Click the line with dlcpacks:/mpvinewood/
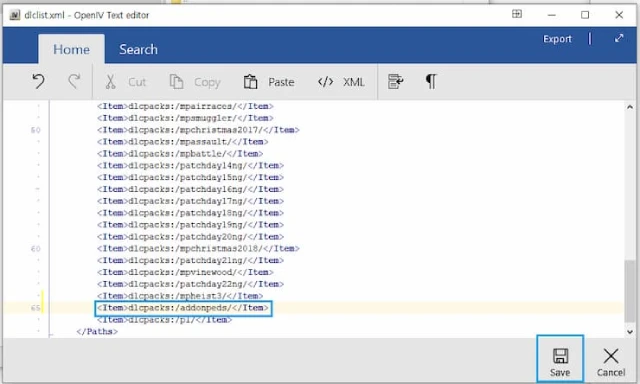640x384 pixels. pos(185,272)
